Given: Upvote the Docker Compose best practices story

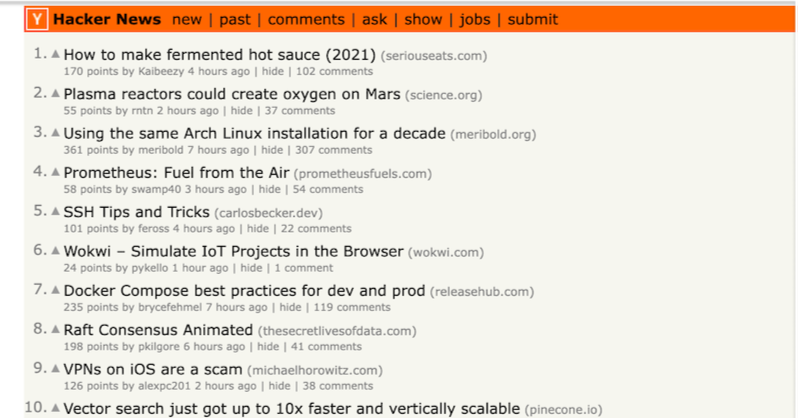Looking at the screenshot, I should click(55, 291).
